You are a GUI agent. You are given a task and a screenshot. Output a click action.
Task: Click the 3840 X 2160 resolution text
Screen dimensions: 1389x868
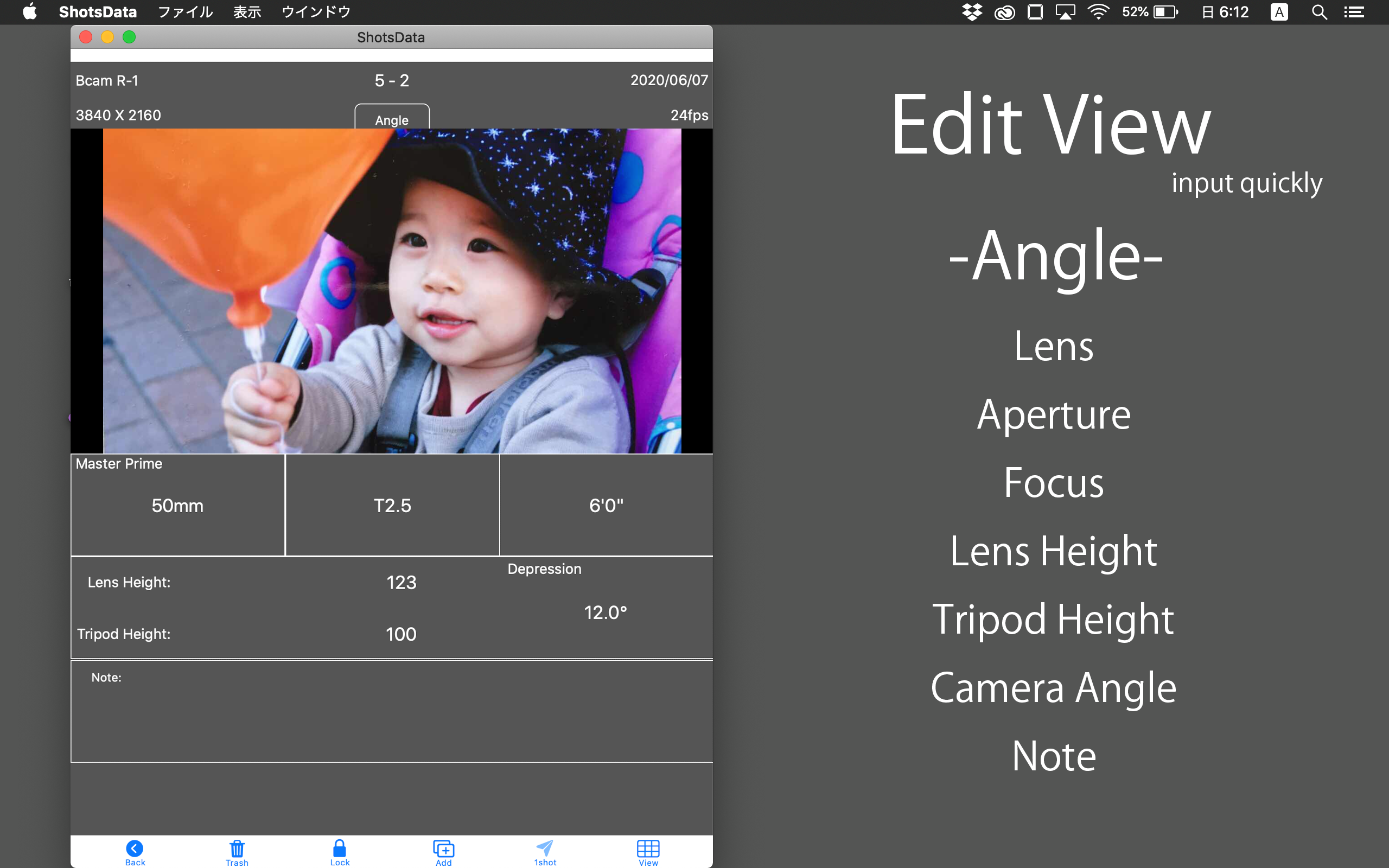click(x=118, y=116)
